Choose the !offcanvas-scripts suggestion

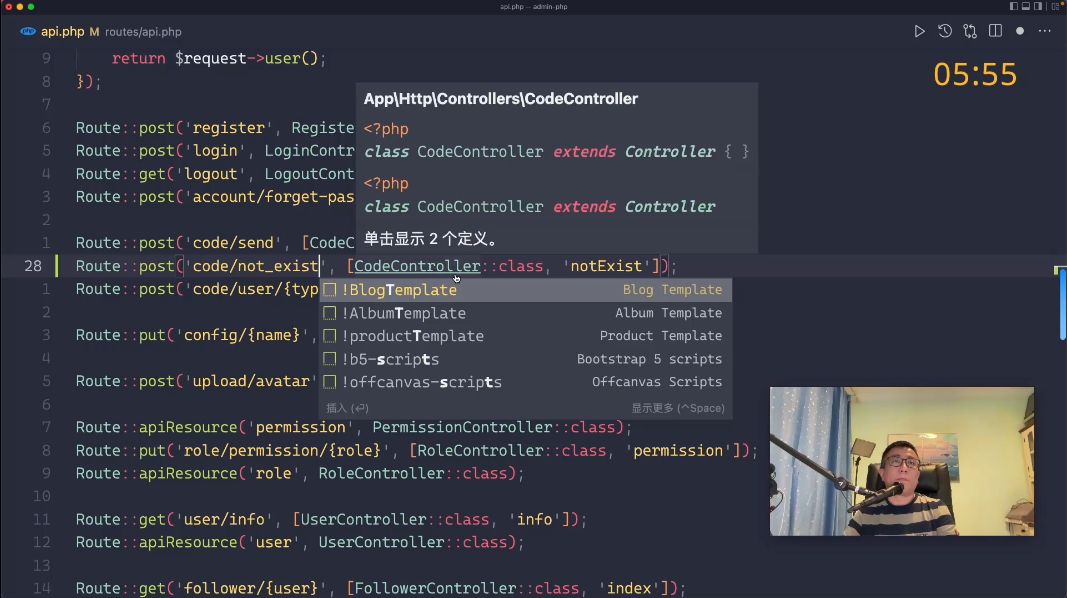pyautogui.click(x=526, y=382)
